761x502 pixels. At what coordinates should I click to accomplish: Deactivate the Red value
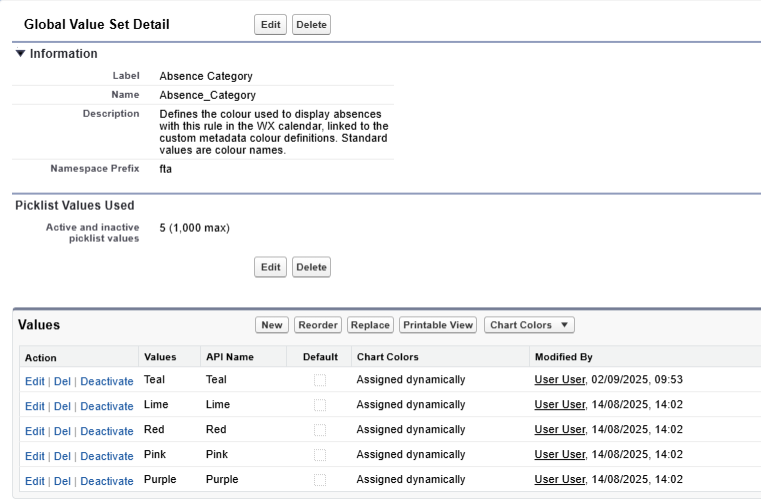tap(106, 431)
